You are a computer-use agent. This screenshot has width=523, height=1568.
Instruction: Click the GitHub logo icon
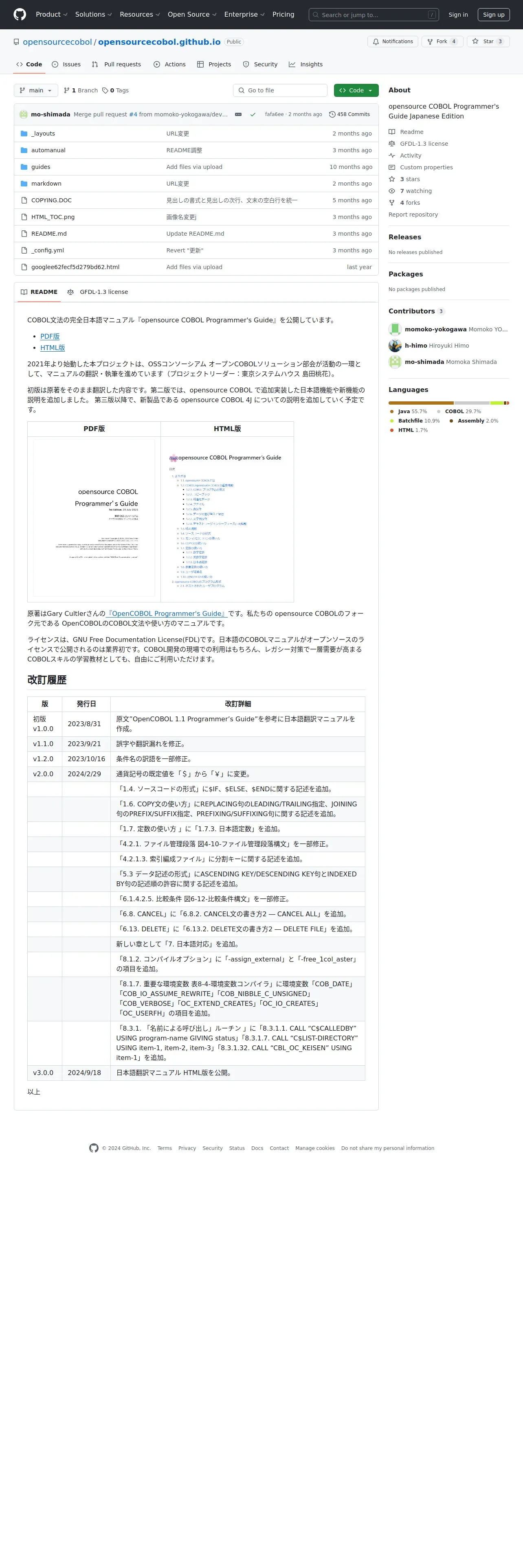click(20, 15)
